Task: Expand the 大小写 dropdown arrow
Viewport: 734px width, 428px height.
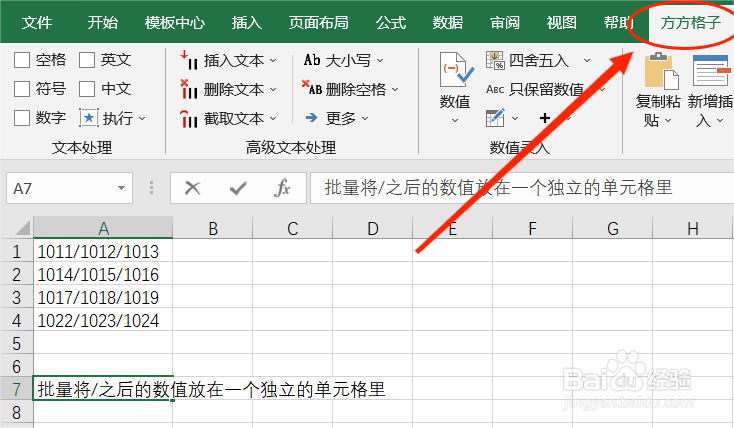Action: [380, 61]
